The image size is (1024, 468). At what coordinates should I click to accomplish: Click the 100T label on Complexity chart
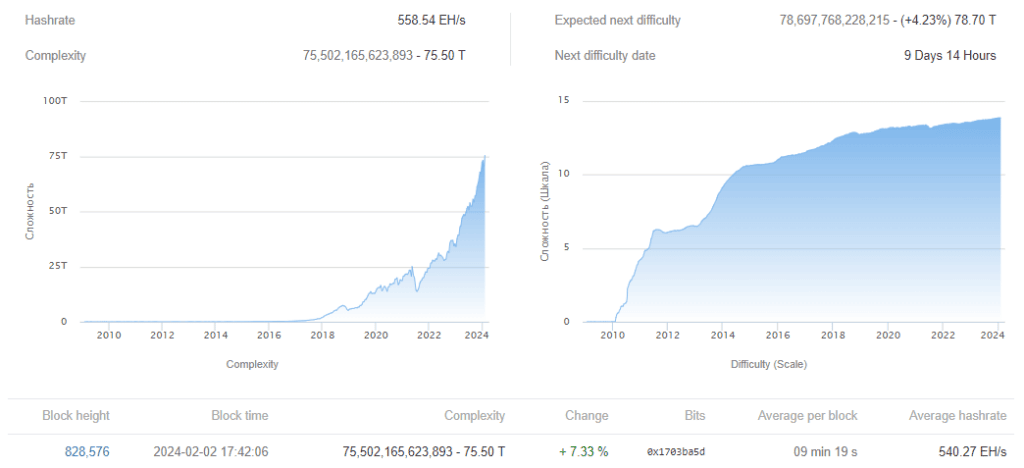(x=55, y=101)
